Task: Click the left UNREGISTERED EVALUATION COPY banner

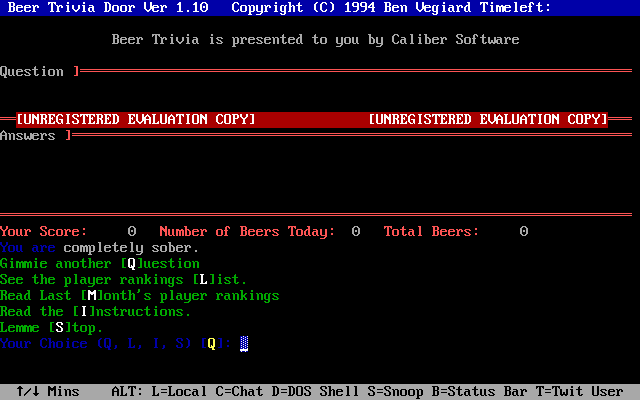Action: click(x=135, y=119)
